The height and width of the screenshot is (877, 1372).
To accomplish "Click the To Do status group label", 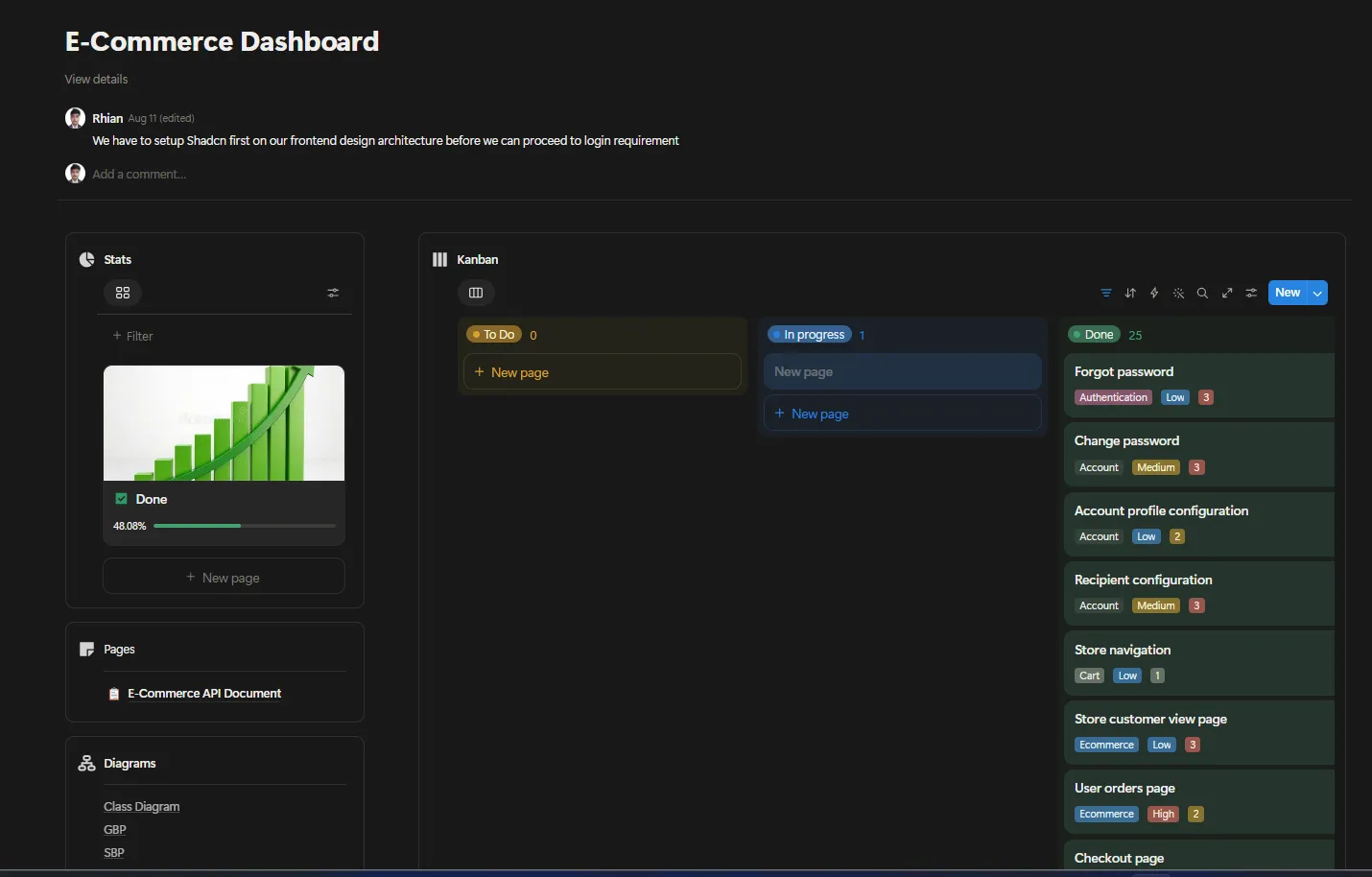I will point(494,335).
